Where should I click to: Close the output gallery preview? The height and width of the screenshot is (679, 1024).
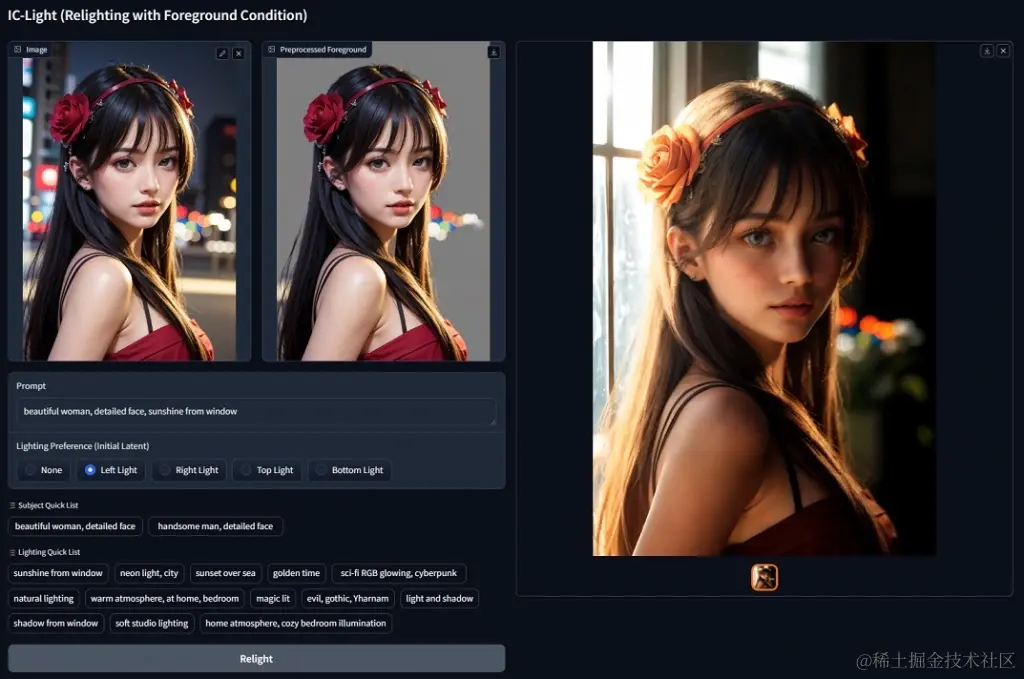pos(1003,51)
